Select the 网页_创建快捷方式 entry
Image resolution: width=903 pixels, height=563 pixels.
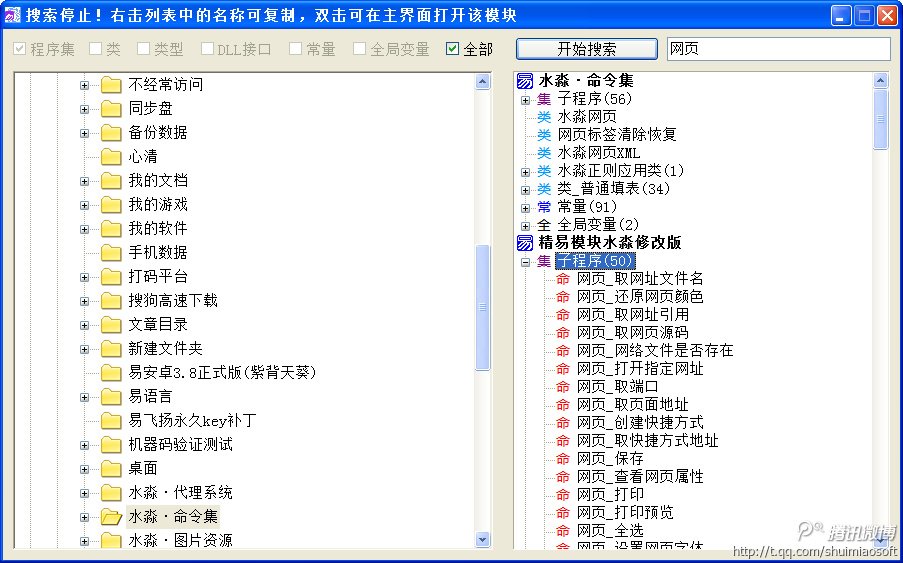(640, 423)
